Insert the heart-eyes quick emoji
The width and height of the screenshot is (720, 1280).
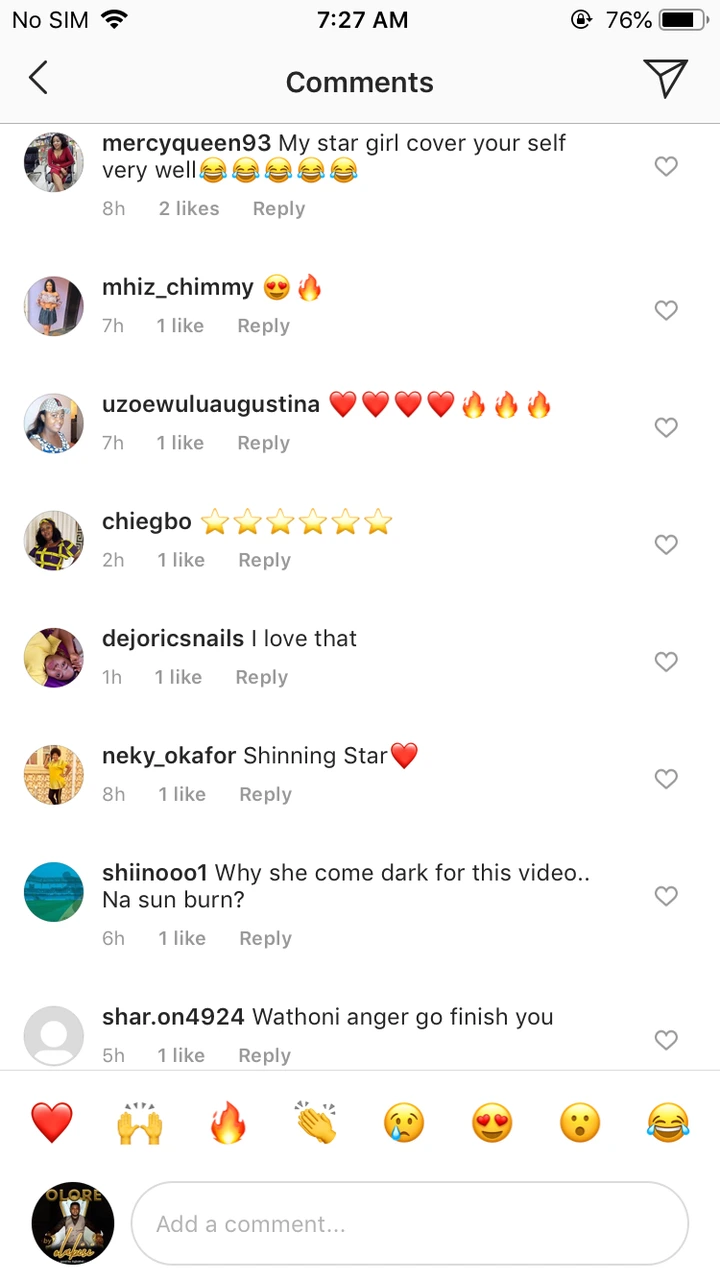tap(492, 1122)
